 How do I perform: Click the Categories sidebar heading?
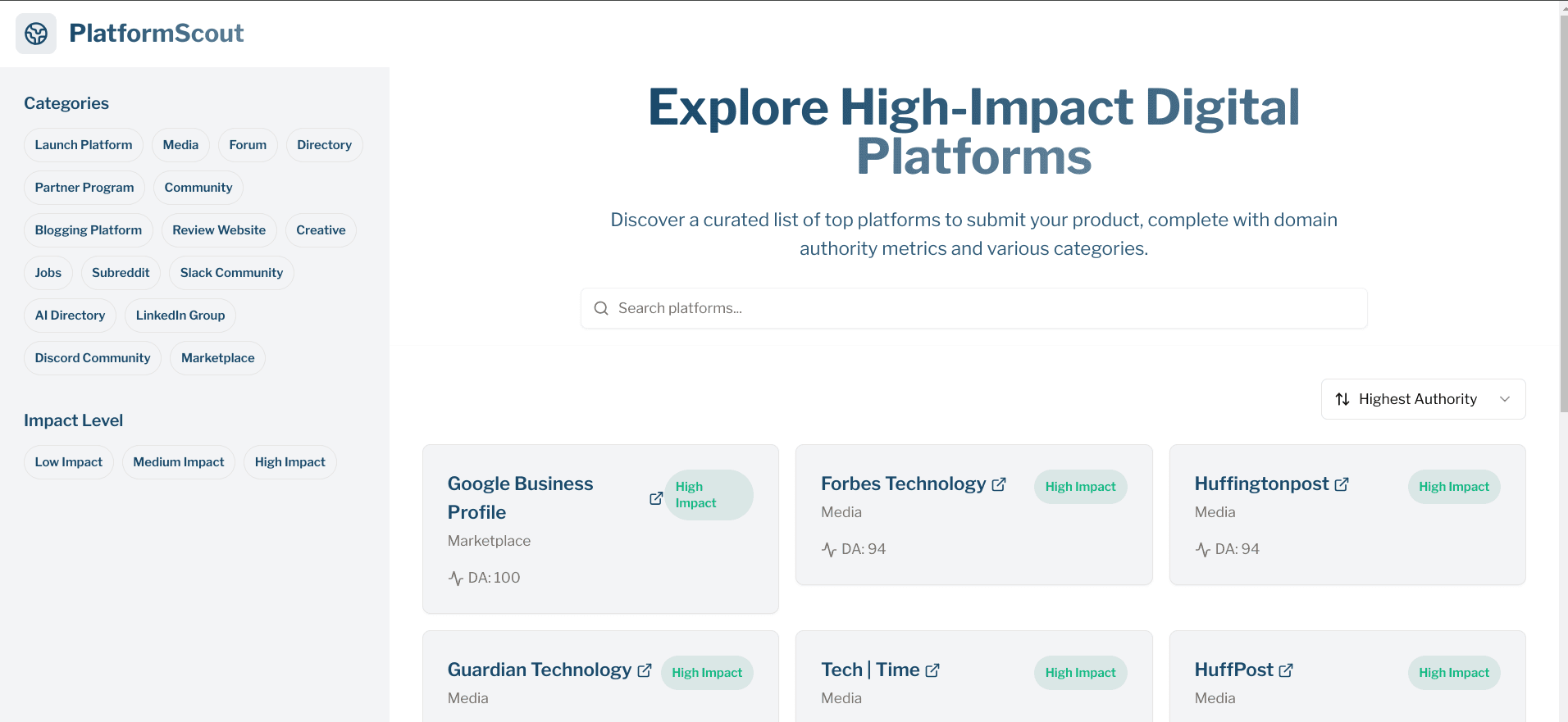66,103
